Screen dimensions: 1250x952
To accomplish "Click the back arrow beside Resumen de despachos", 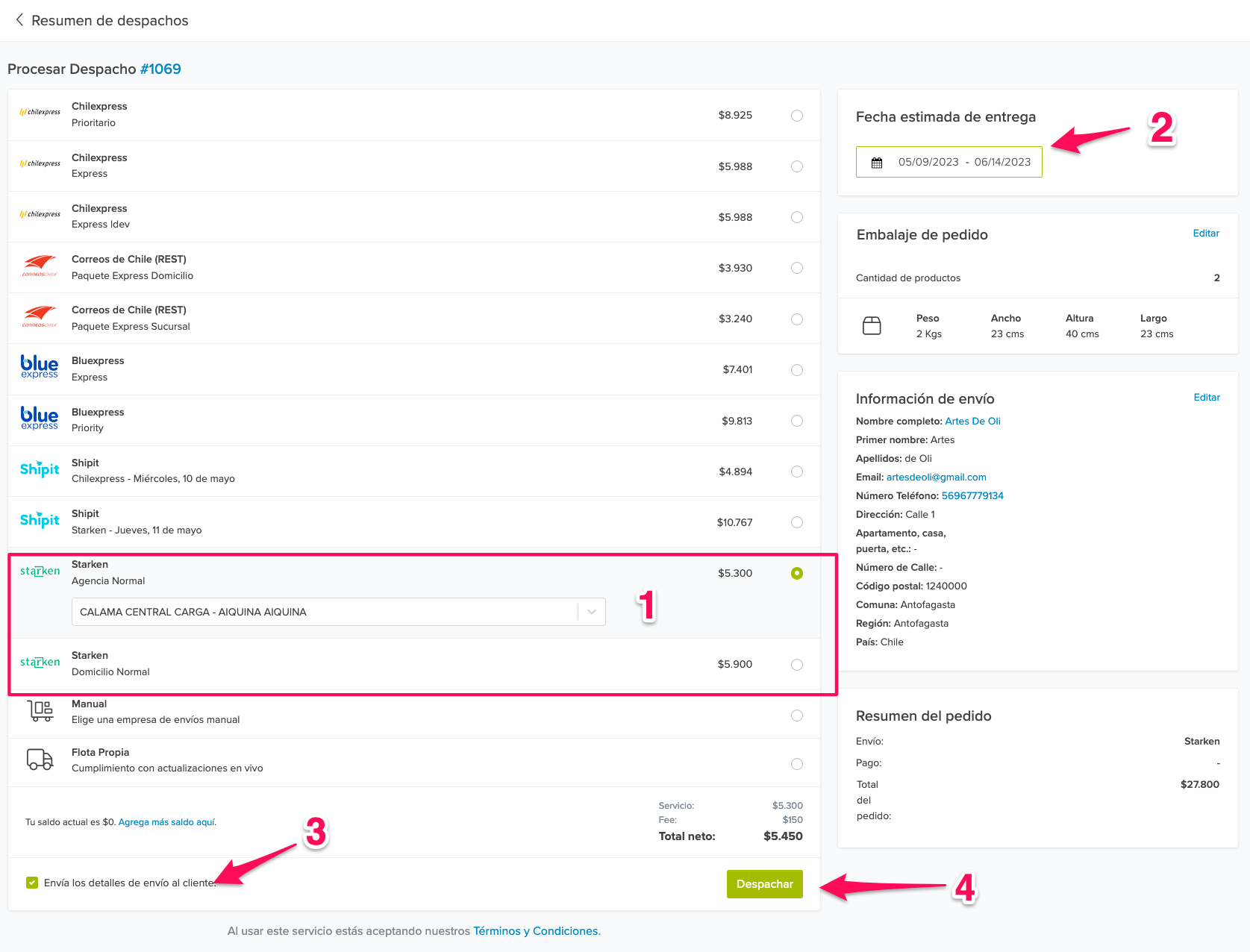I will [x=19, y=20].
